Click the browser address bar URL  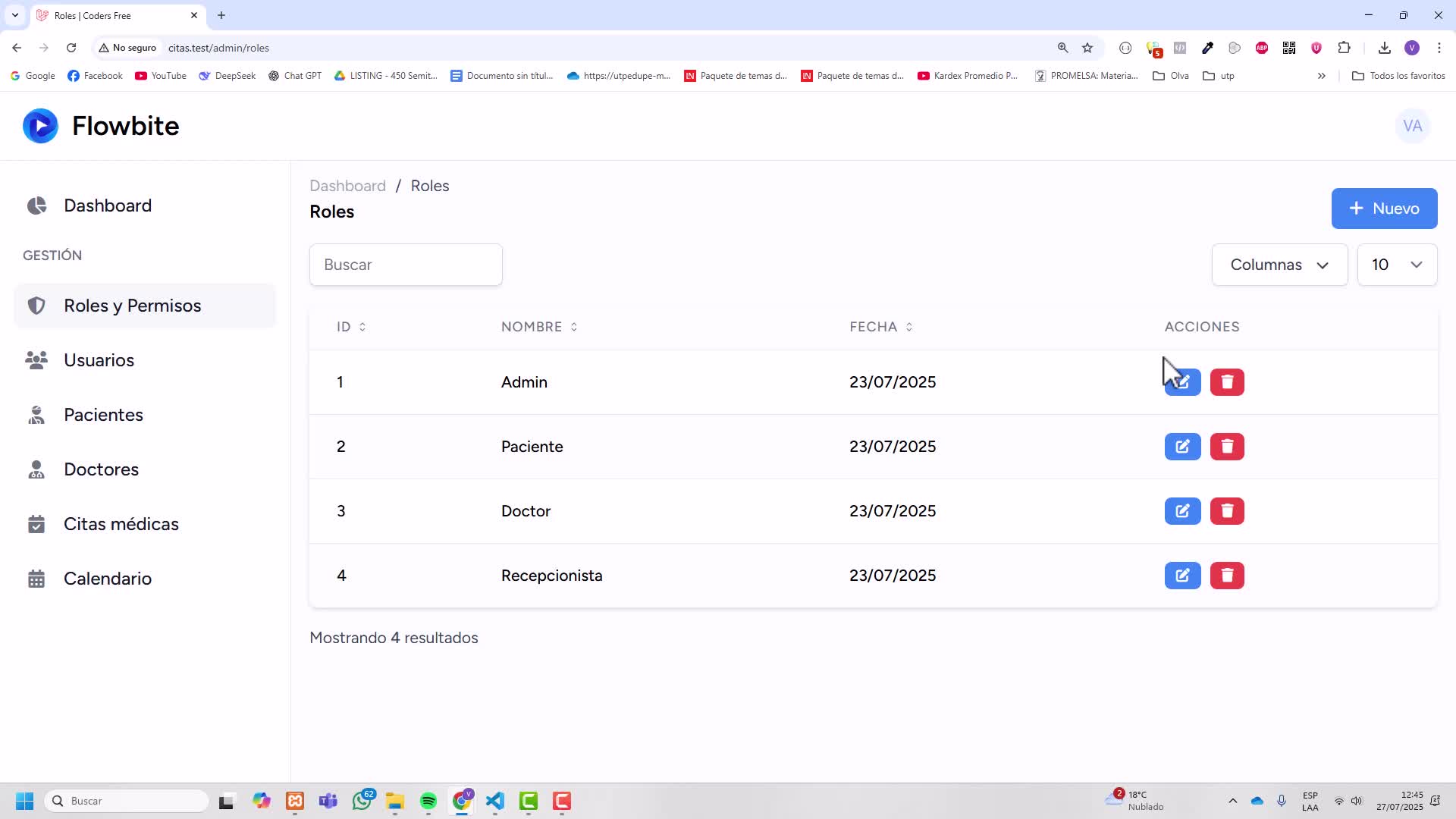218,48
